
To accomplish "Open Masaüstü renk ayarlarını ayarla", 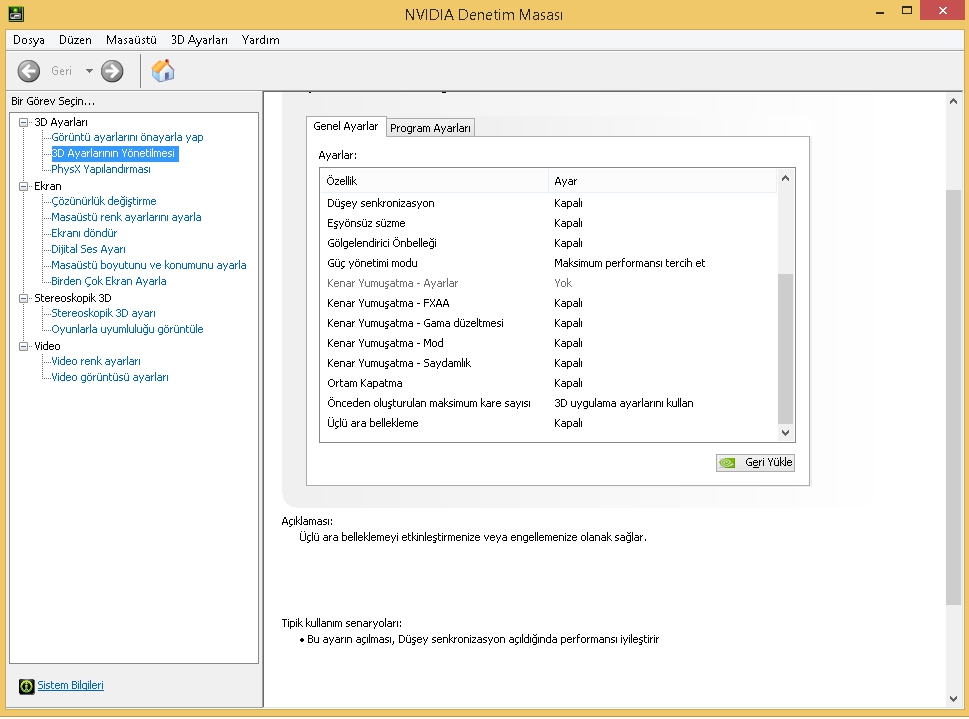I will click(126, 218).
